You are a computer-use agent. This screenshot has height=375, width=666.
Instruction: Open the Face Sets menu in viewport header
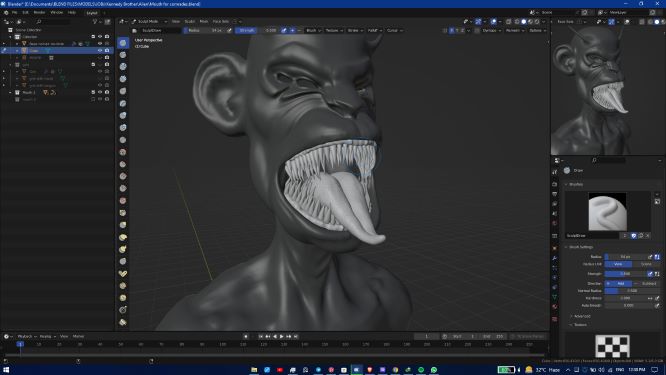click(221, 21)
